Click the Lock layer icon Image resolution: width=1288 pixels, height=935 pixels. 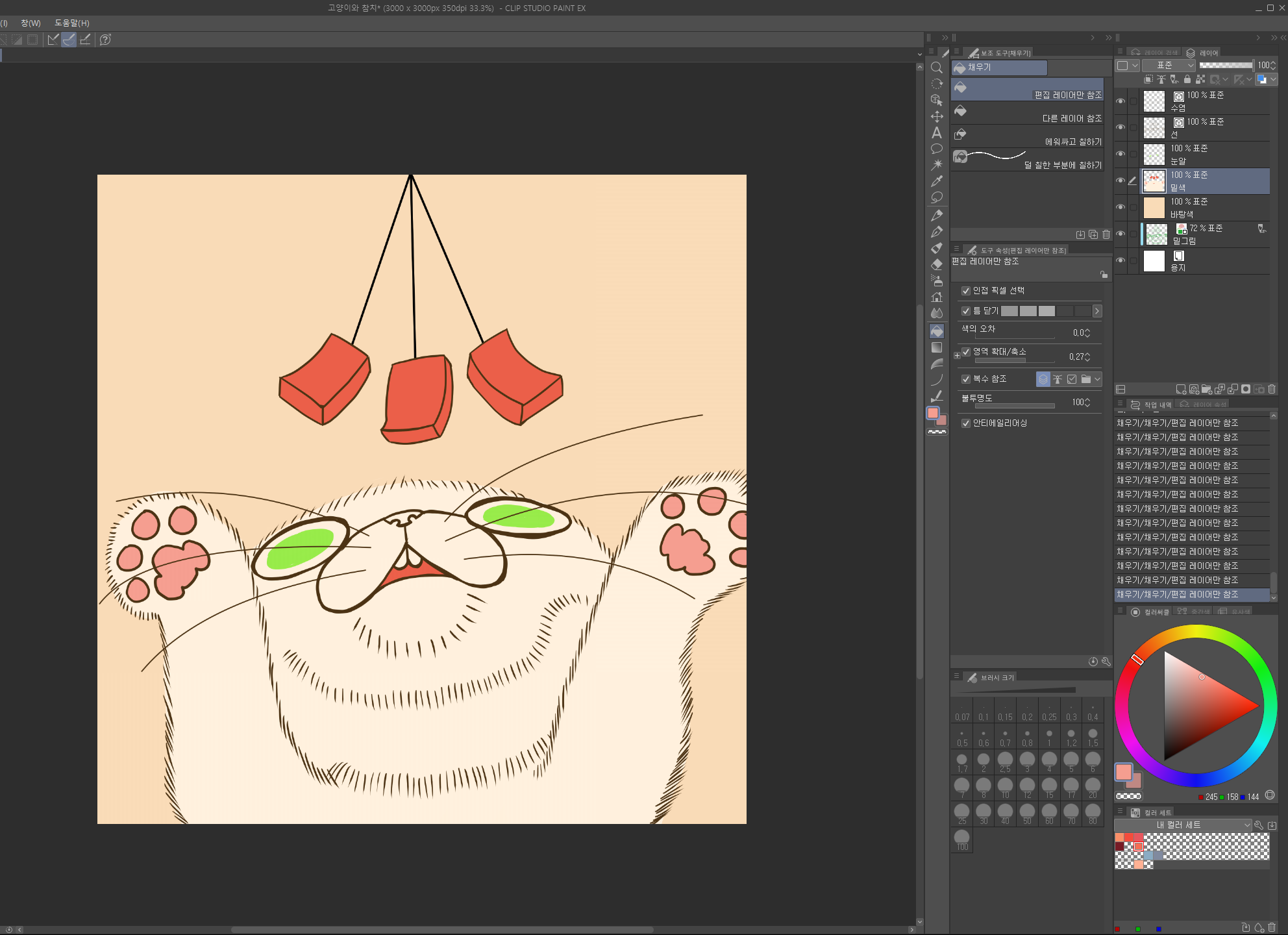(1187, 79)
